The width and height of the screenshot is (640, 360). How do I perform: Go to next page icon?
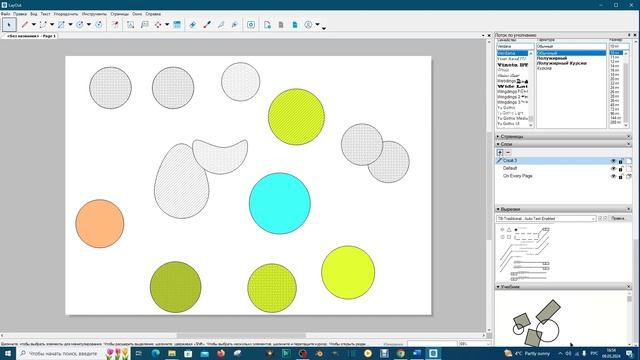point(295,24)
